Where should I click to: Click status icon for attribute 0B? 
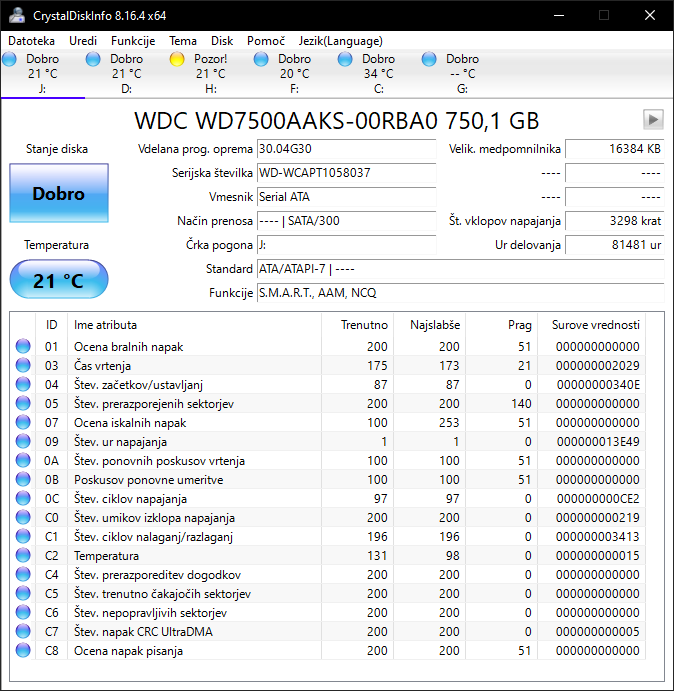(23, 479)
